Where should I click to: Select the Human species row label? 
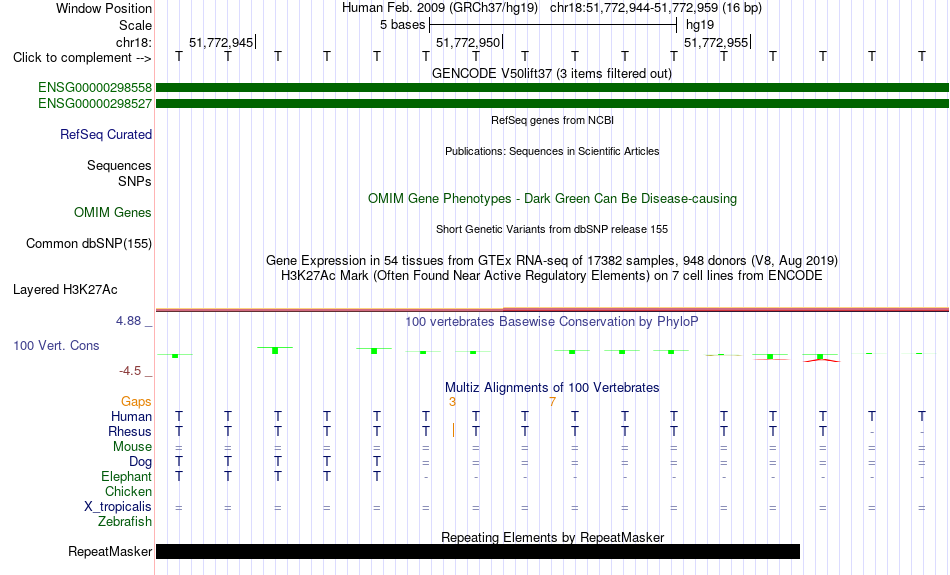pyautogui.click(x=131, y=416)
